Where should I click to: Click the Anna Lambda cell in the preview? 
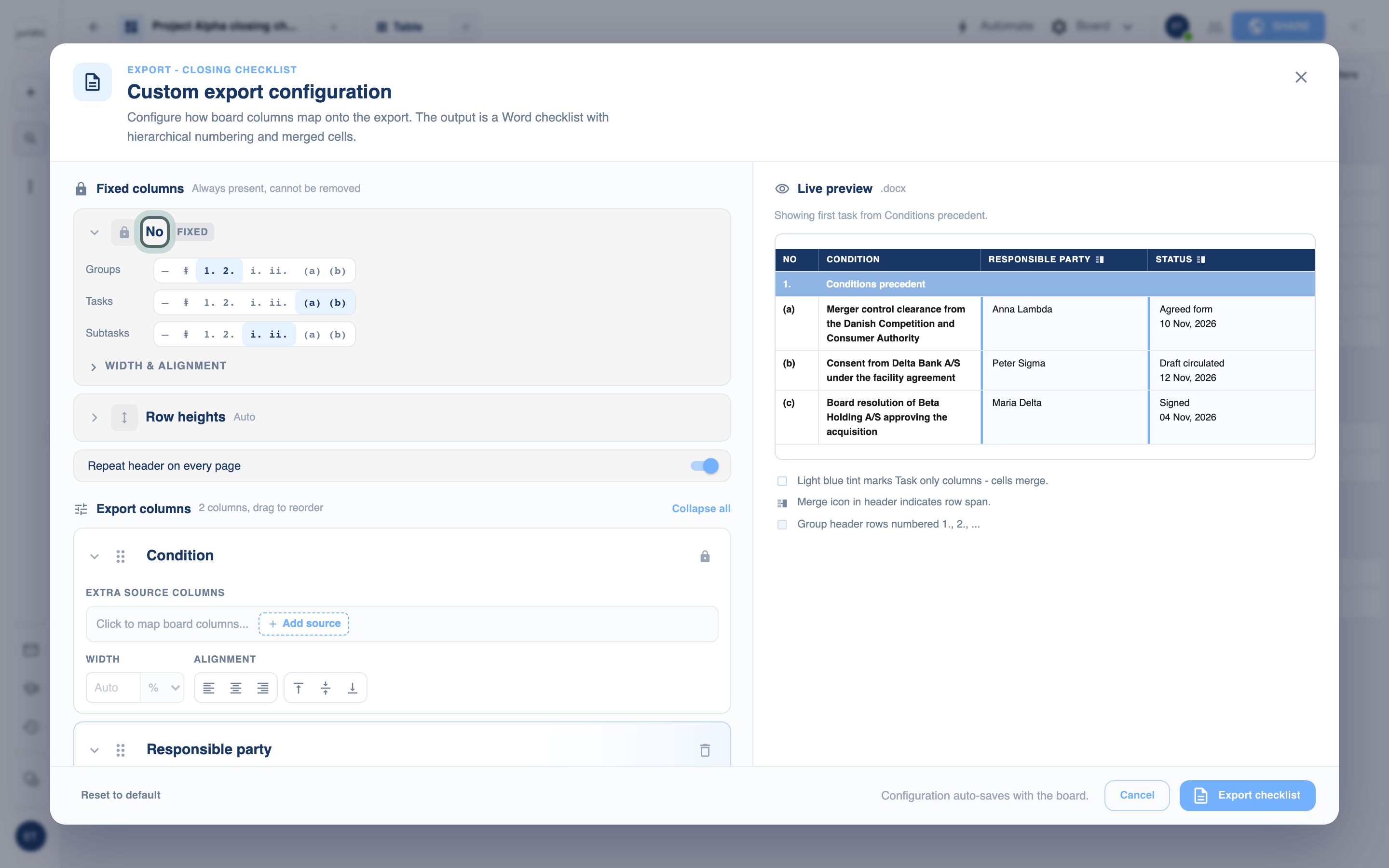pos(1065,323)
